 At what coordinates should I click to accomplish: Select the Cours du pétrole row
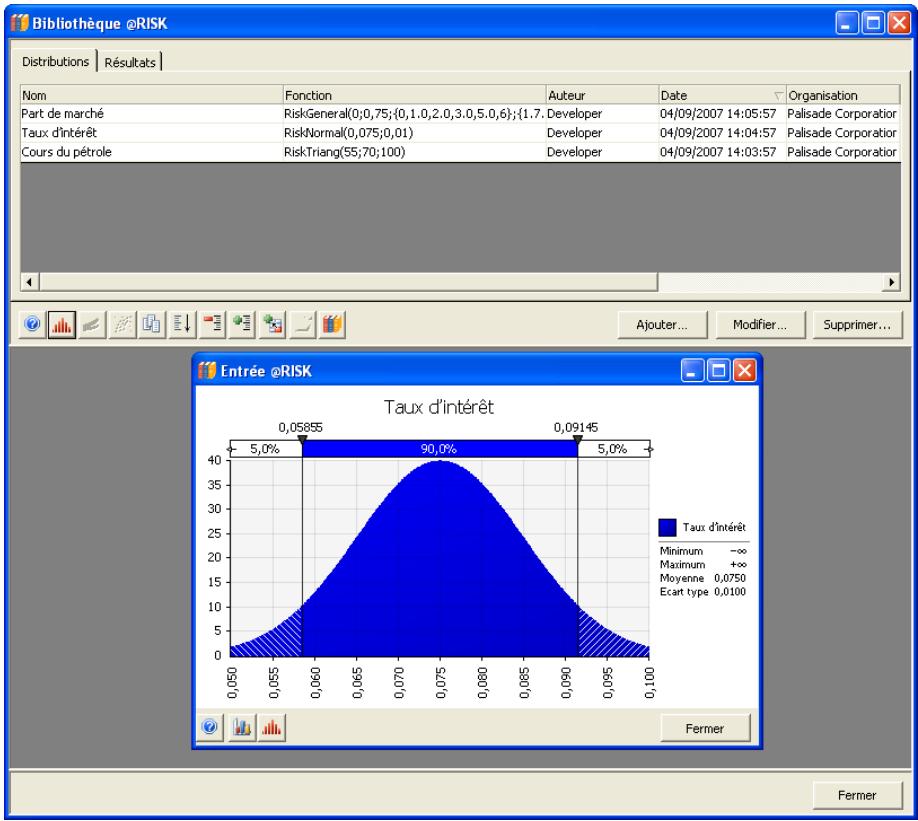(x=150, y=151)
